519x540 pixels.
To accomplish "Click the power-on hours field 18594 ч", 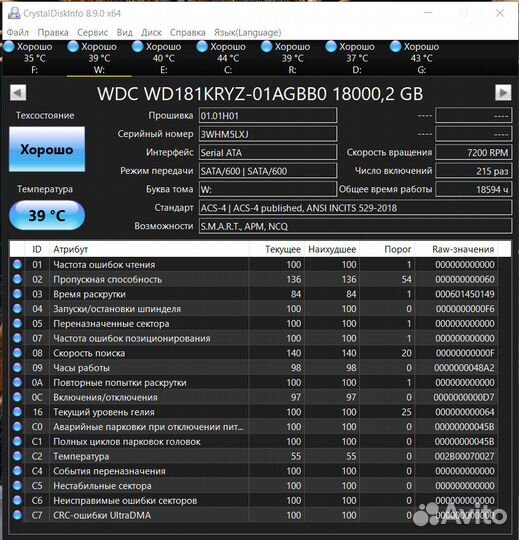I will tap(474, 189).
